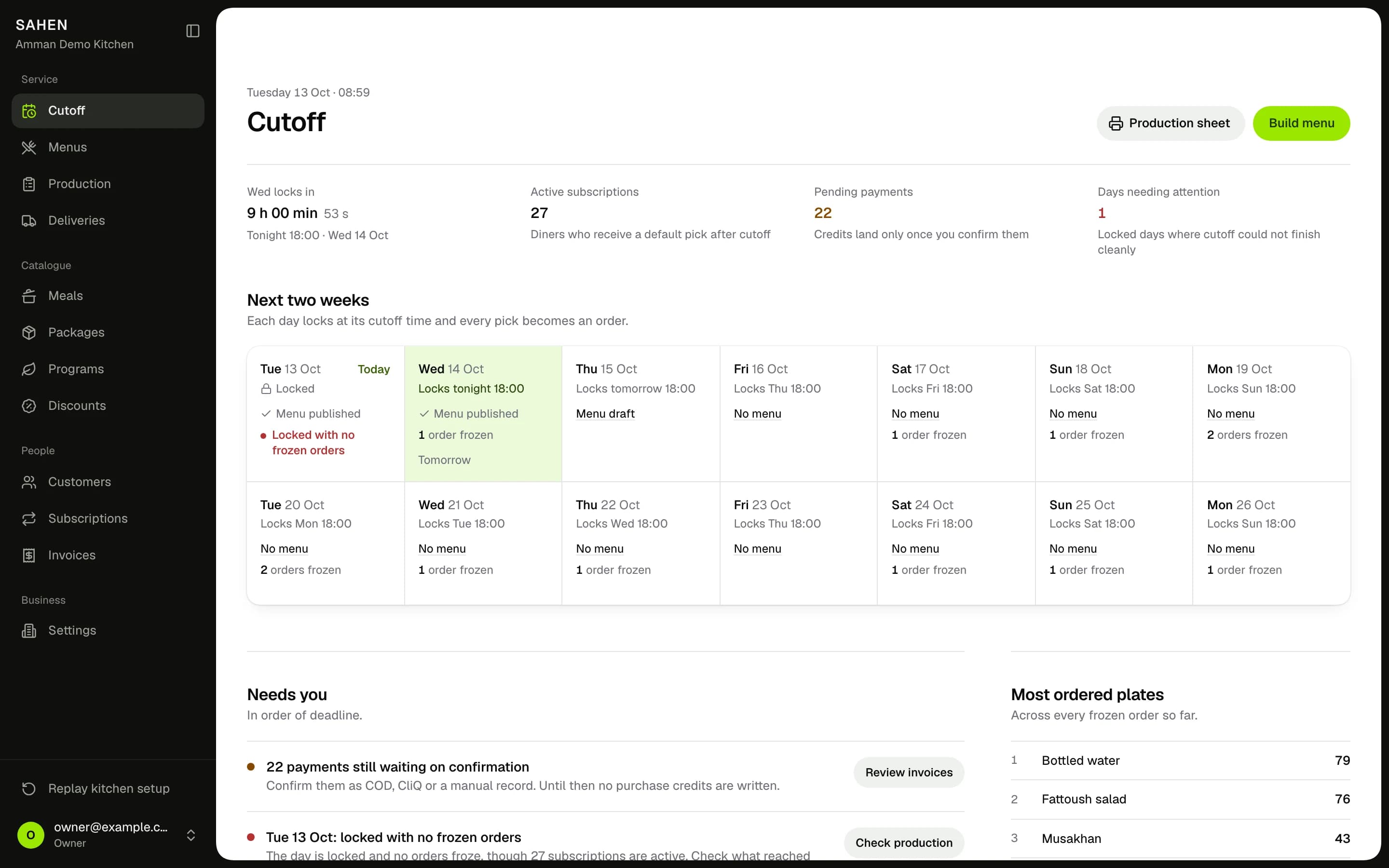Click 'Locked with no frozen orders' warning
The width and height of the screenshot is (1389, 868).
[x=313, y=443]
